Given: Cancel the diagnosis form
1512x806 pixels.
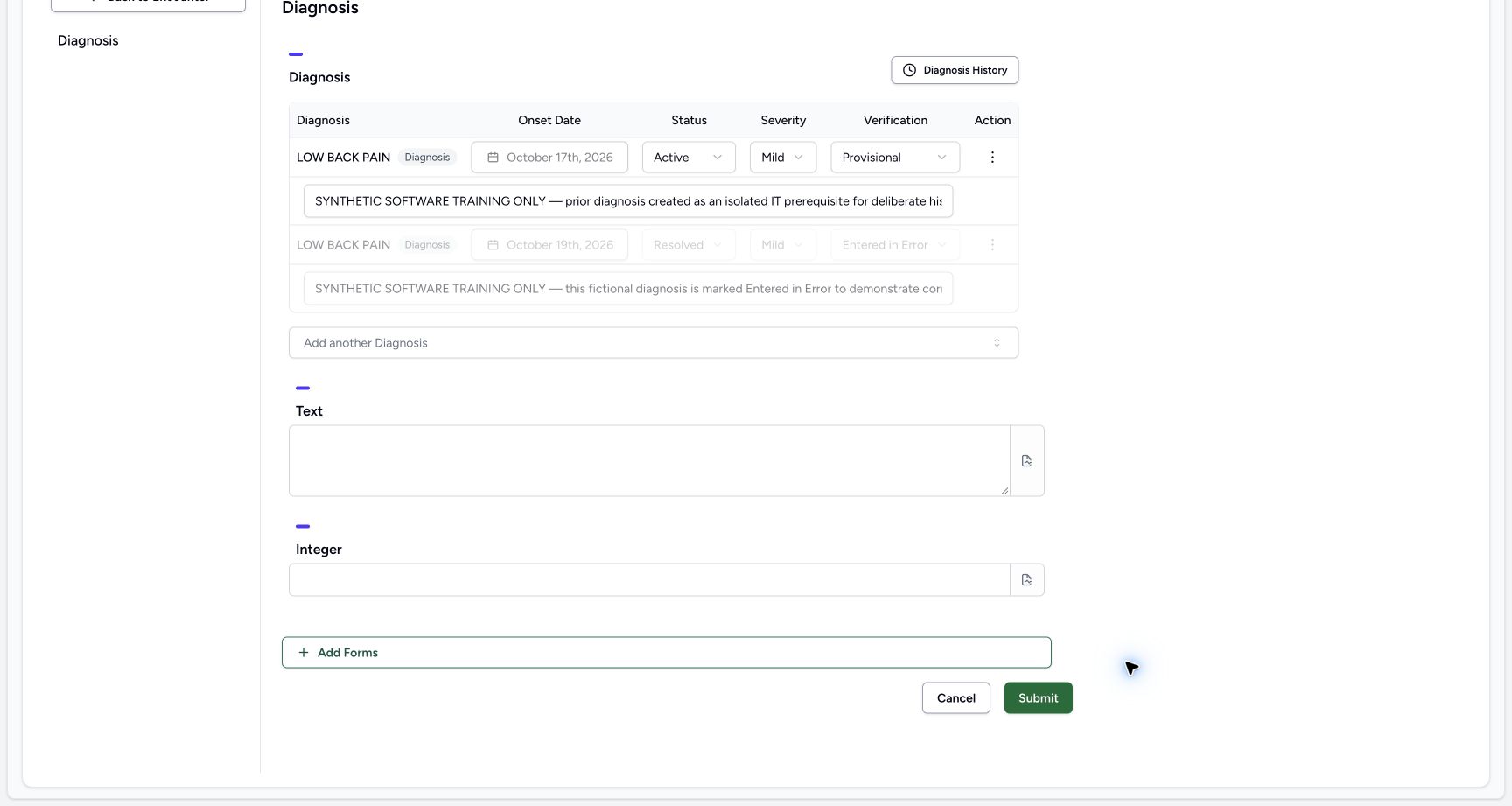Looking at the screenshot, I should [x=956, y=698].
